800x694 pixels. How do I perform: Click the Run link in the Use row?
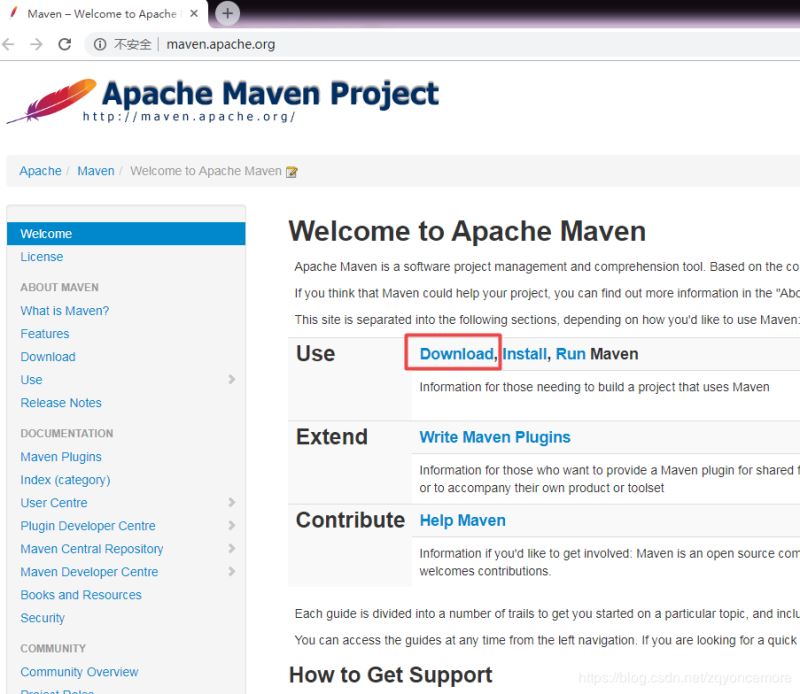570,354
